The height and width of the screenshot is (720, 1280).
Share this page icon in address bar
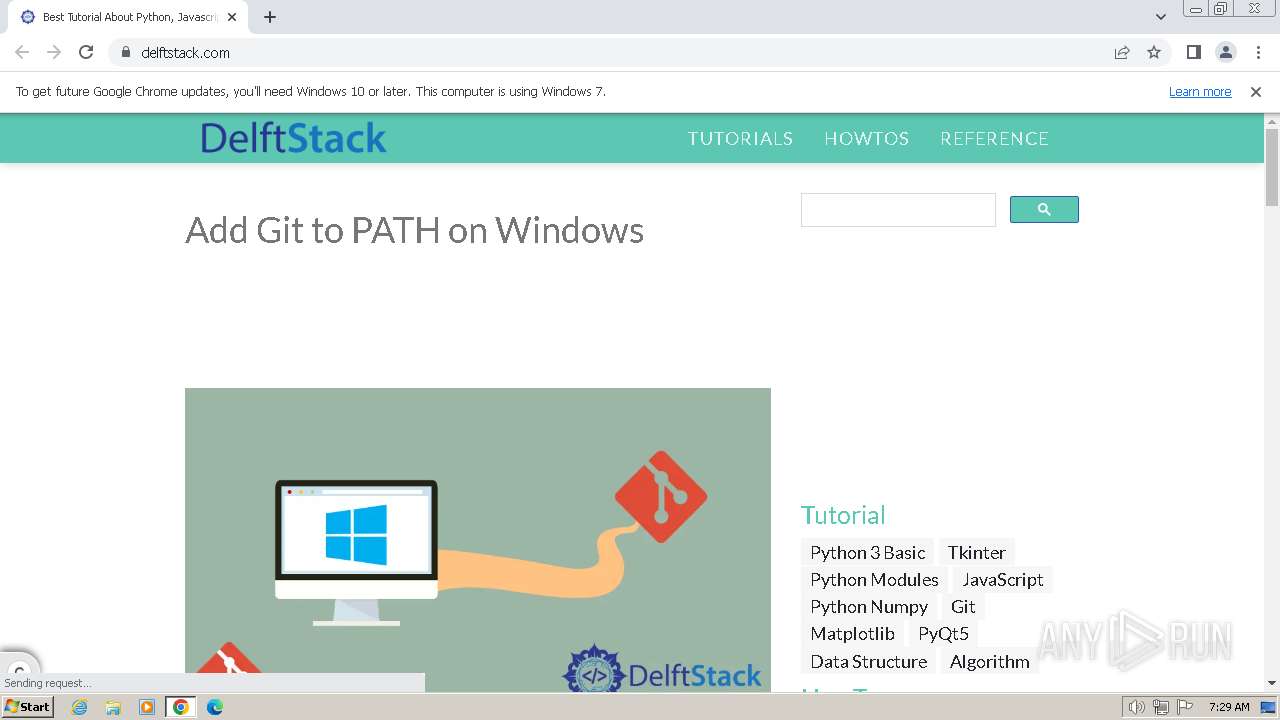pos(1122,52)
